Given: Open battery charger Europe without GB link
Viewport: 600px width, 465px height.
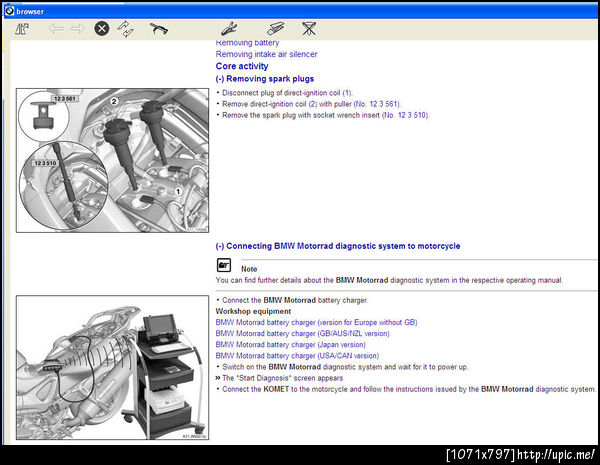Looking at the screenshot, I should (x=316, y=323).
